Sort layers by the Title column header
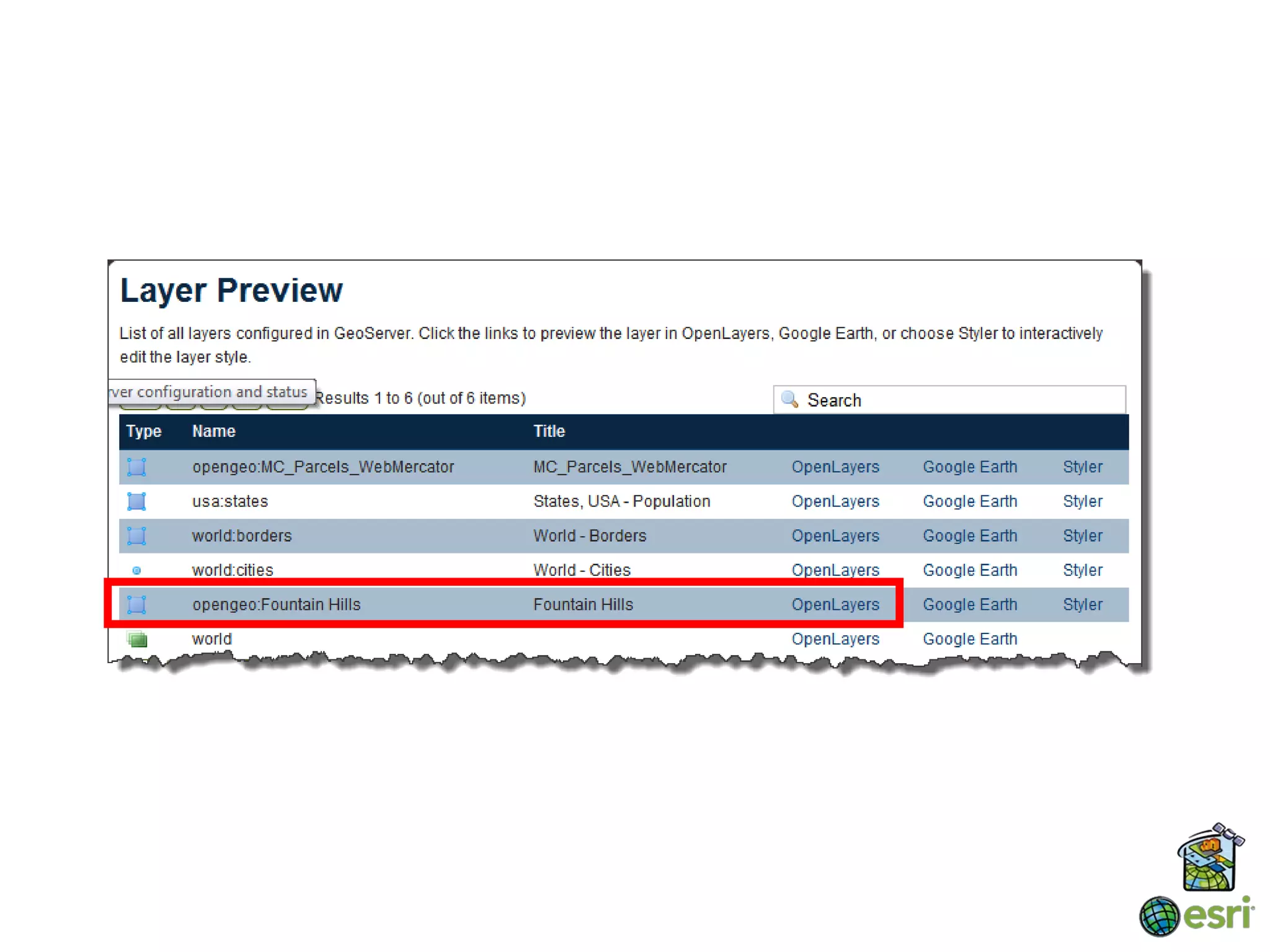 549,431
